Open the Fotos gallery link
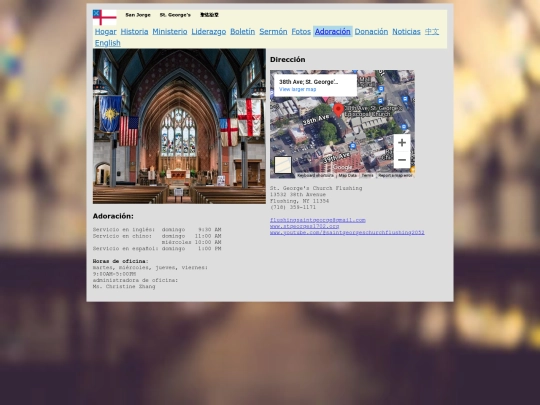 pyautogui.click(x=301, y=32)
